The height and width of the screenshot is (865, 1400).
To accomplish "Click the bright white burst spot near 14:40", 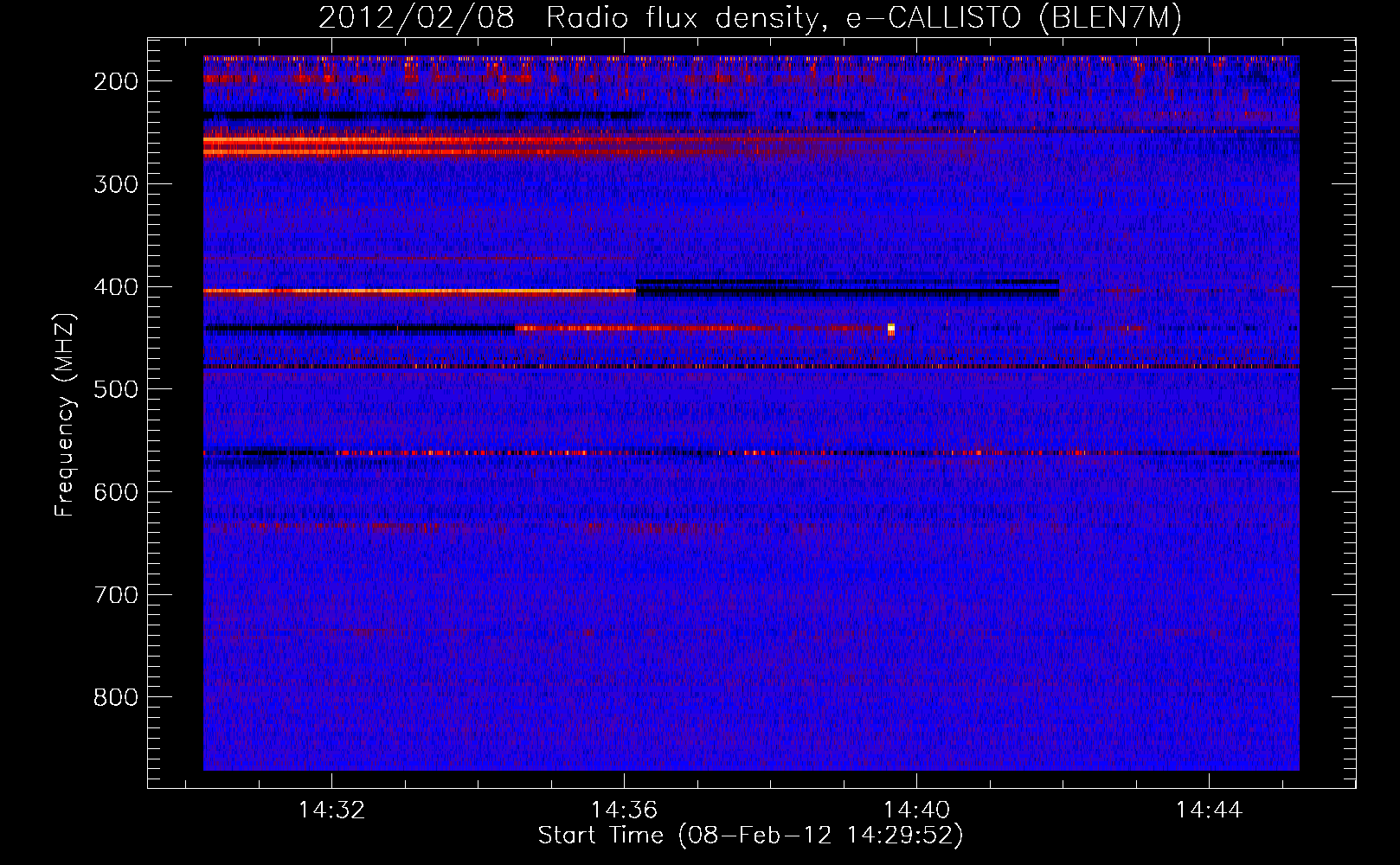I will [x=891, y=329].
